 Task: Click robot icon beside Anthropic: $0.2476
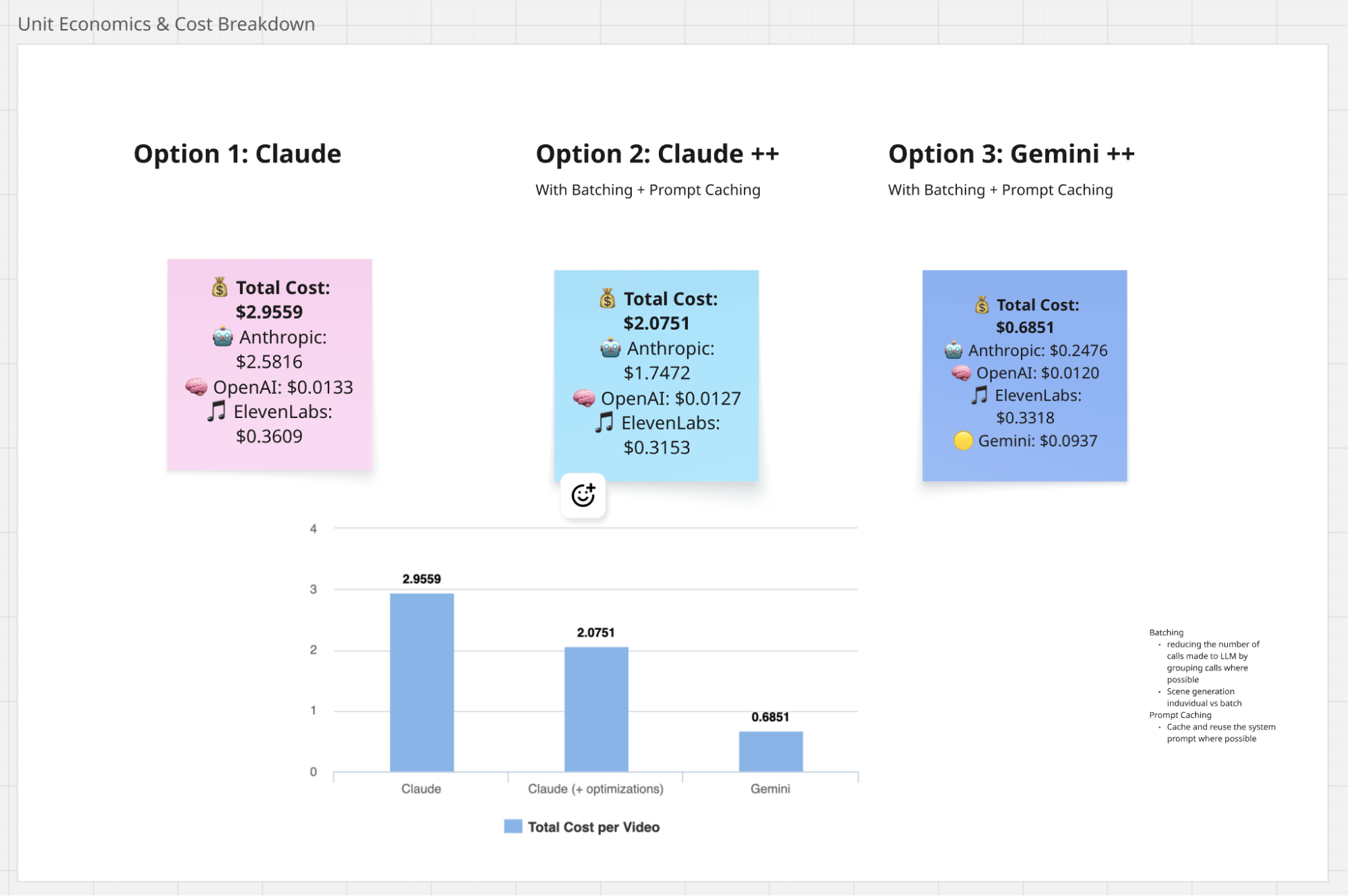pos(954,351)
